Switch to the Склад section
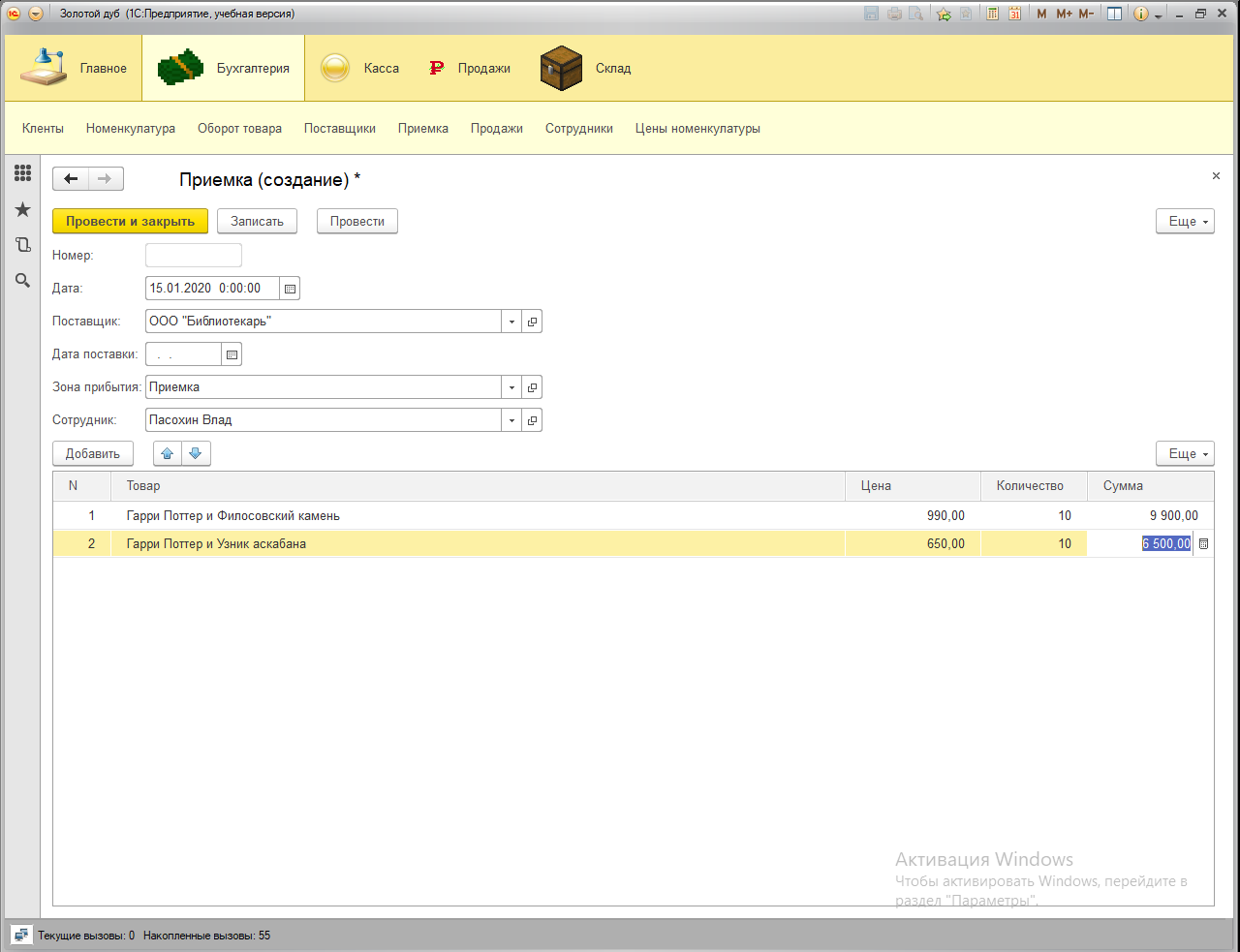Viewport: 1240px width, 952px height. pyautogui.click(x=585, y=68)
